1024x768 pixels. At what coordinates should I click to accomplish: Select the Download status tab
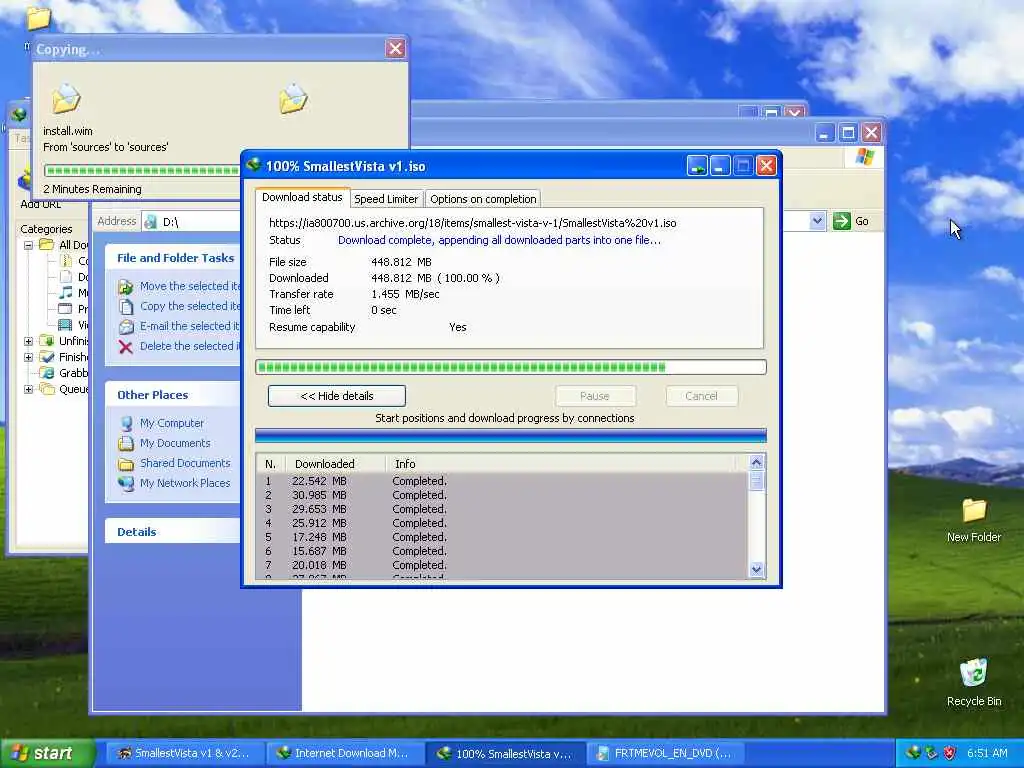pos(302,197)
